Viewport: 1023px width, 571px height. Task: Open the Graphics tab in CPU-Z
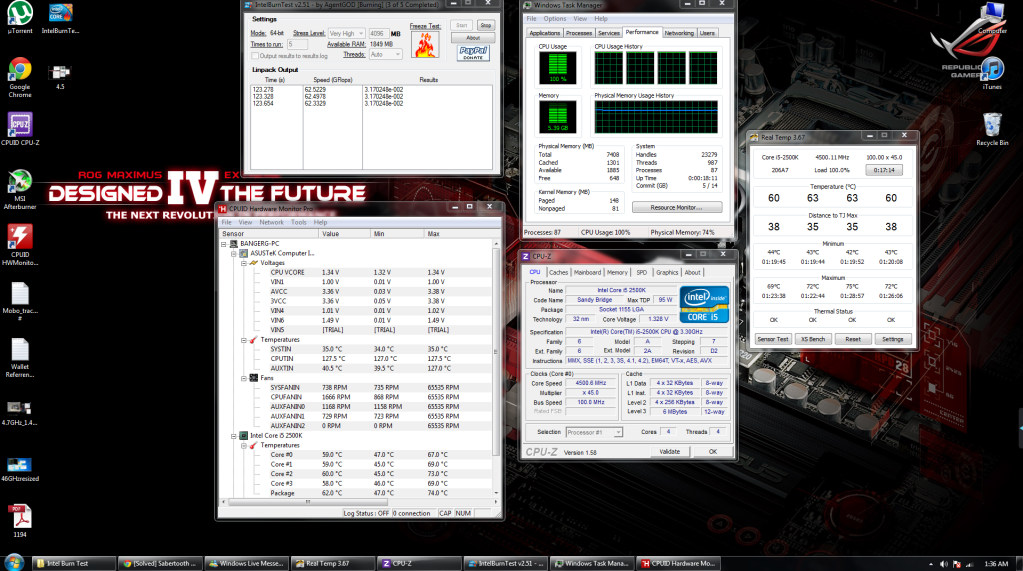point(667,273)
